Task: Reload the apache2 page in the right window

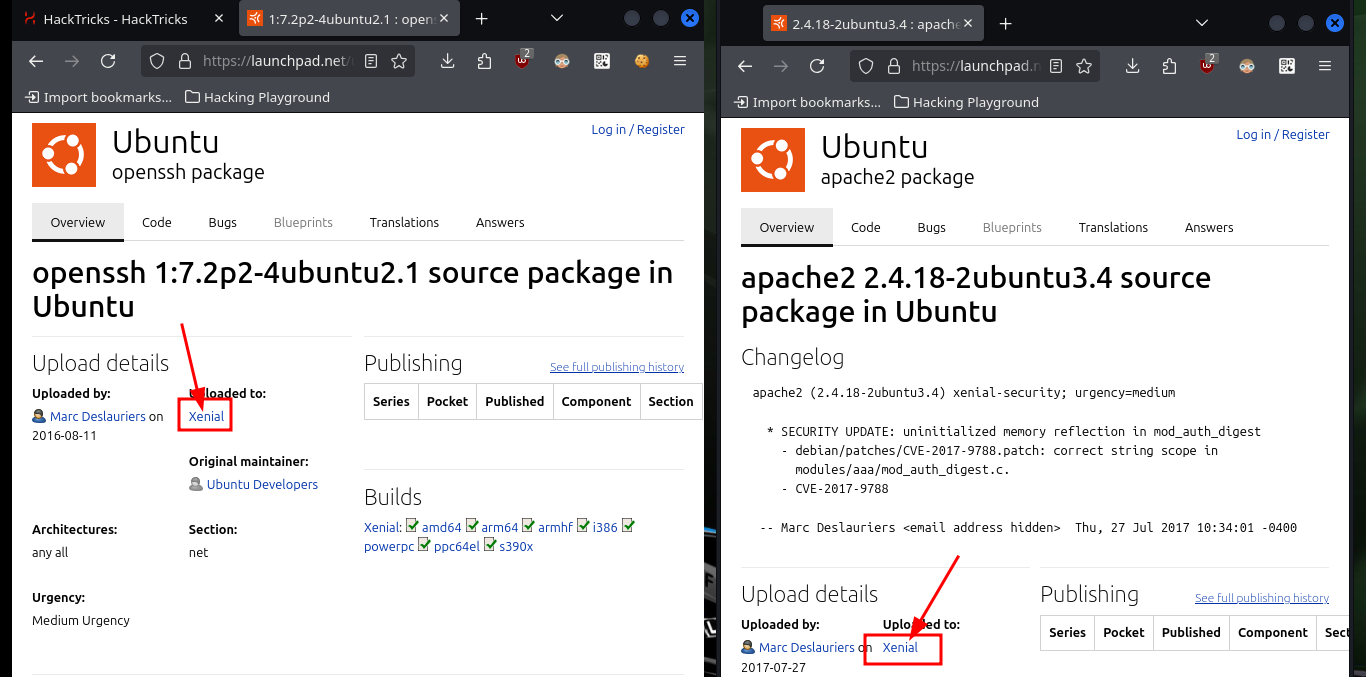Action: (816, 66)
